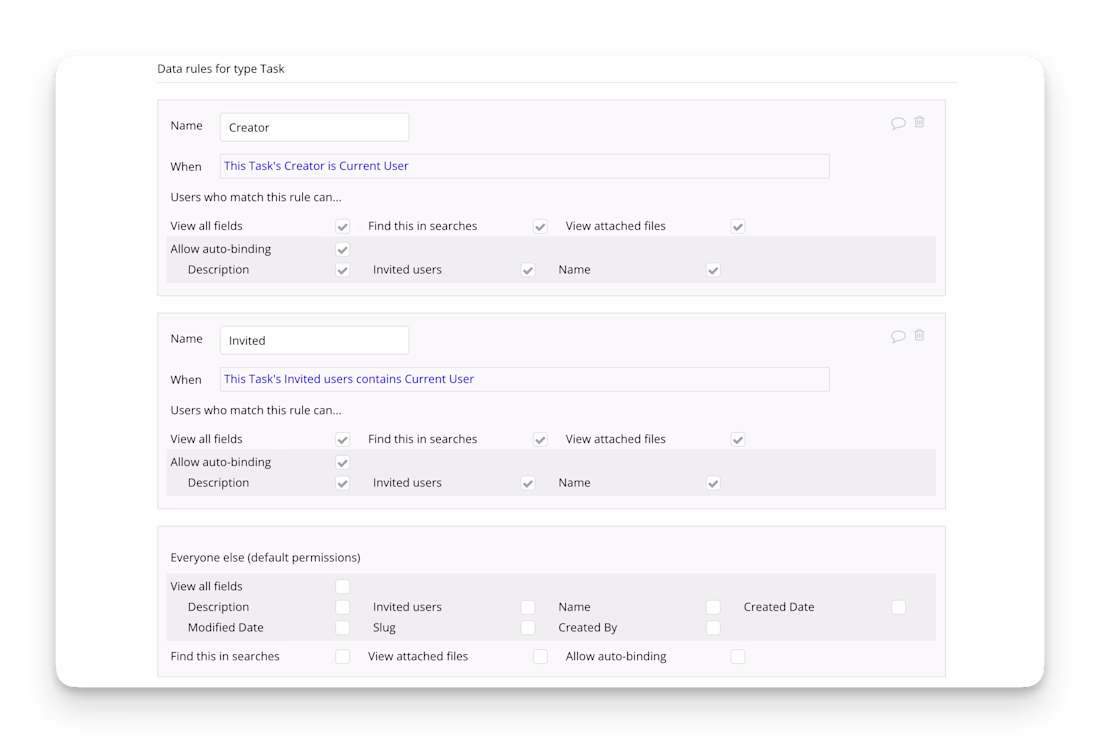Click the comment icon on Invited rule
The width and height of the screenshot is (1100, 743).
click(898, 336)
